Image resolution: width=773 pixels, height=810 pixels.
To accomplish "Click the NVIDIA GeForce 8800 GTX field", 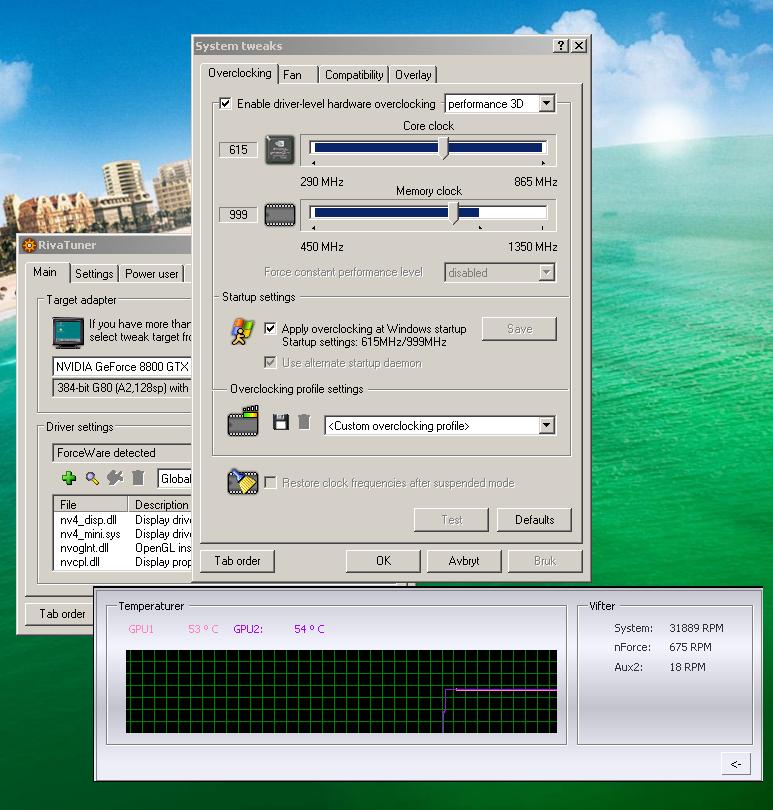I will click(x=122, y=366).
